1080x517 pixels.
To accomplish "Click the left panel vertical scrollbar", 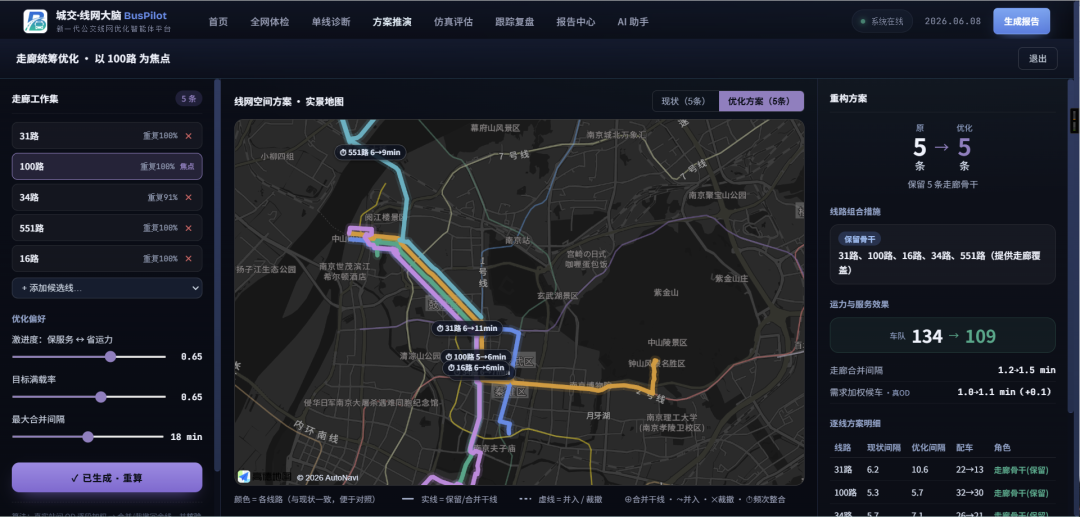I will click(218, 275).
